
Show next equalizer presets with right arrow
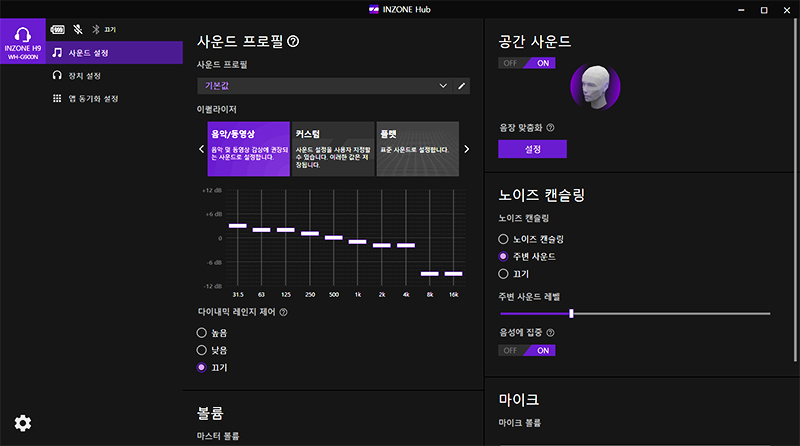pyautogui.click(x=466, y=149)
